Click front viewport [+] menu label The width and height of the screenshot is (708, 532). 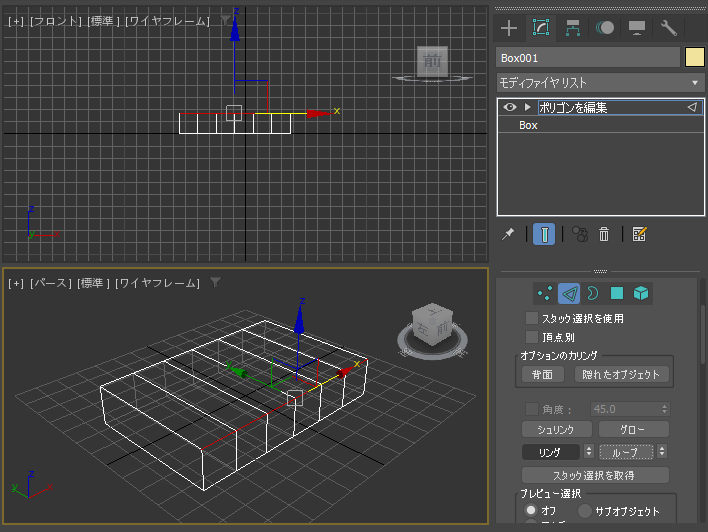coord(16,21)
